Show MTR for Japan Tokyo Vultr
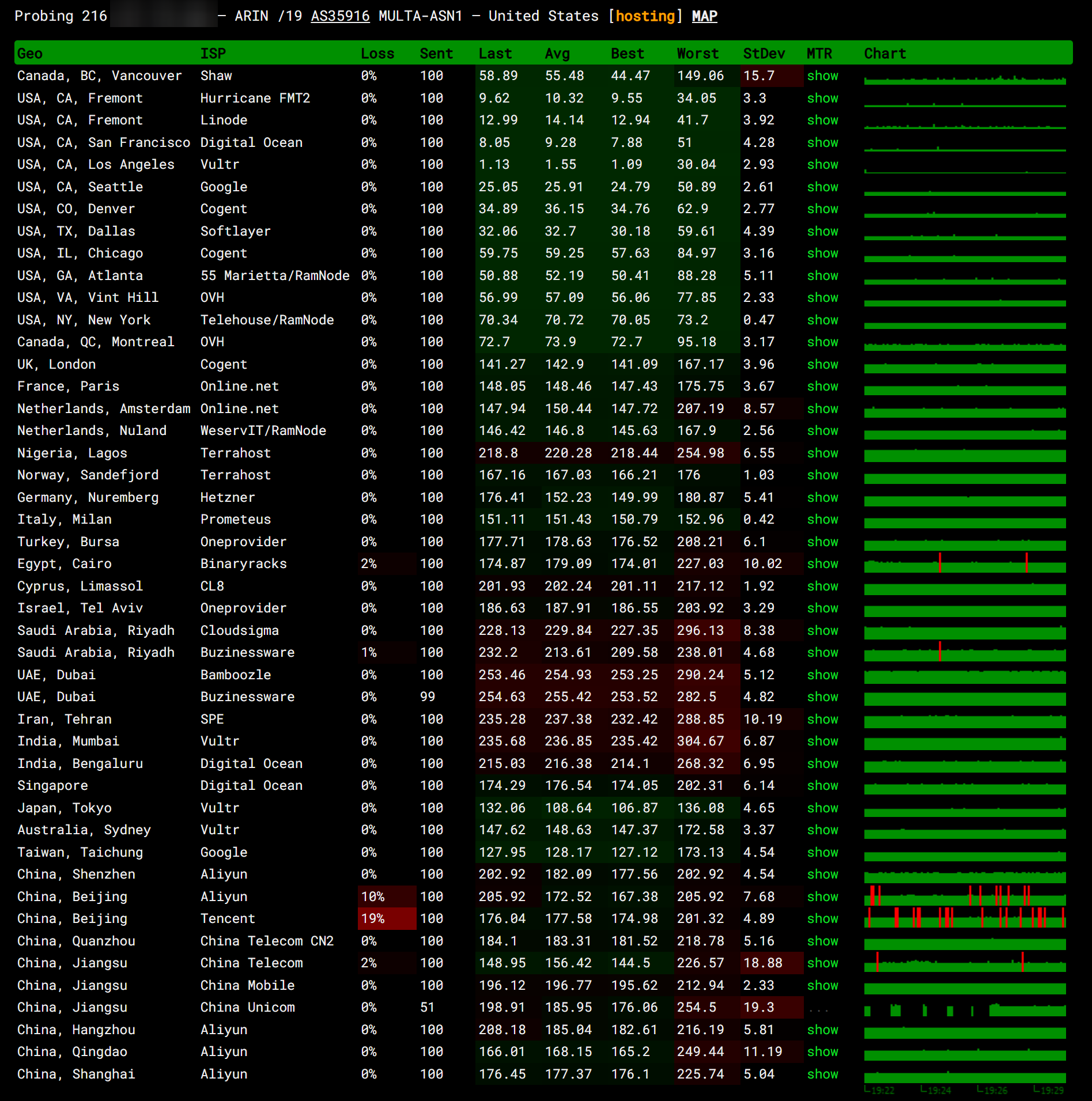Image resolution: width=1092 pixels, height=1101 pixels. (x=822, y=808)
